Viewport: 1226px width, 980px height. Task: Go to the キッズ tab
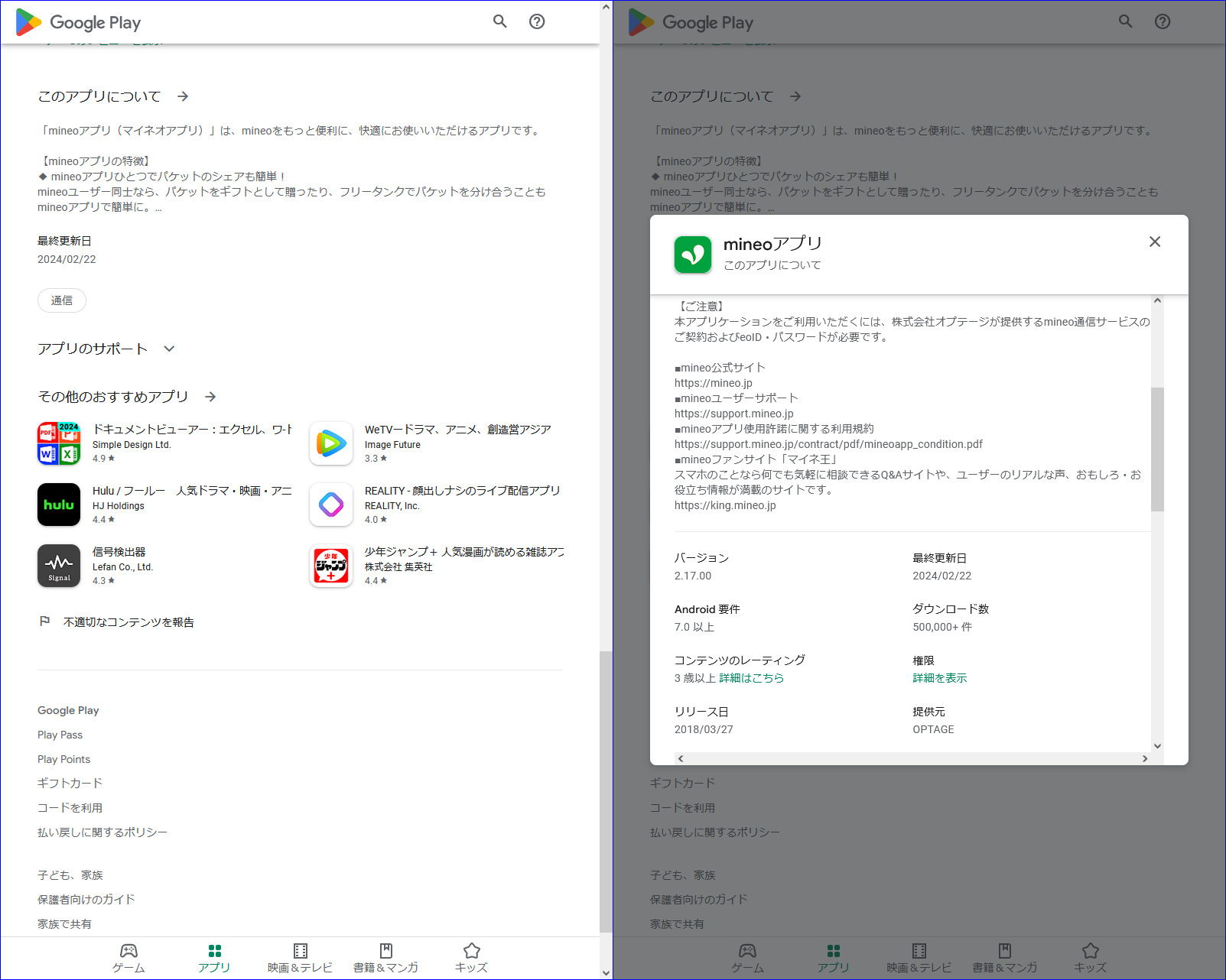pyautogui.click(x=471, y=957)
